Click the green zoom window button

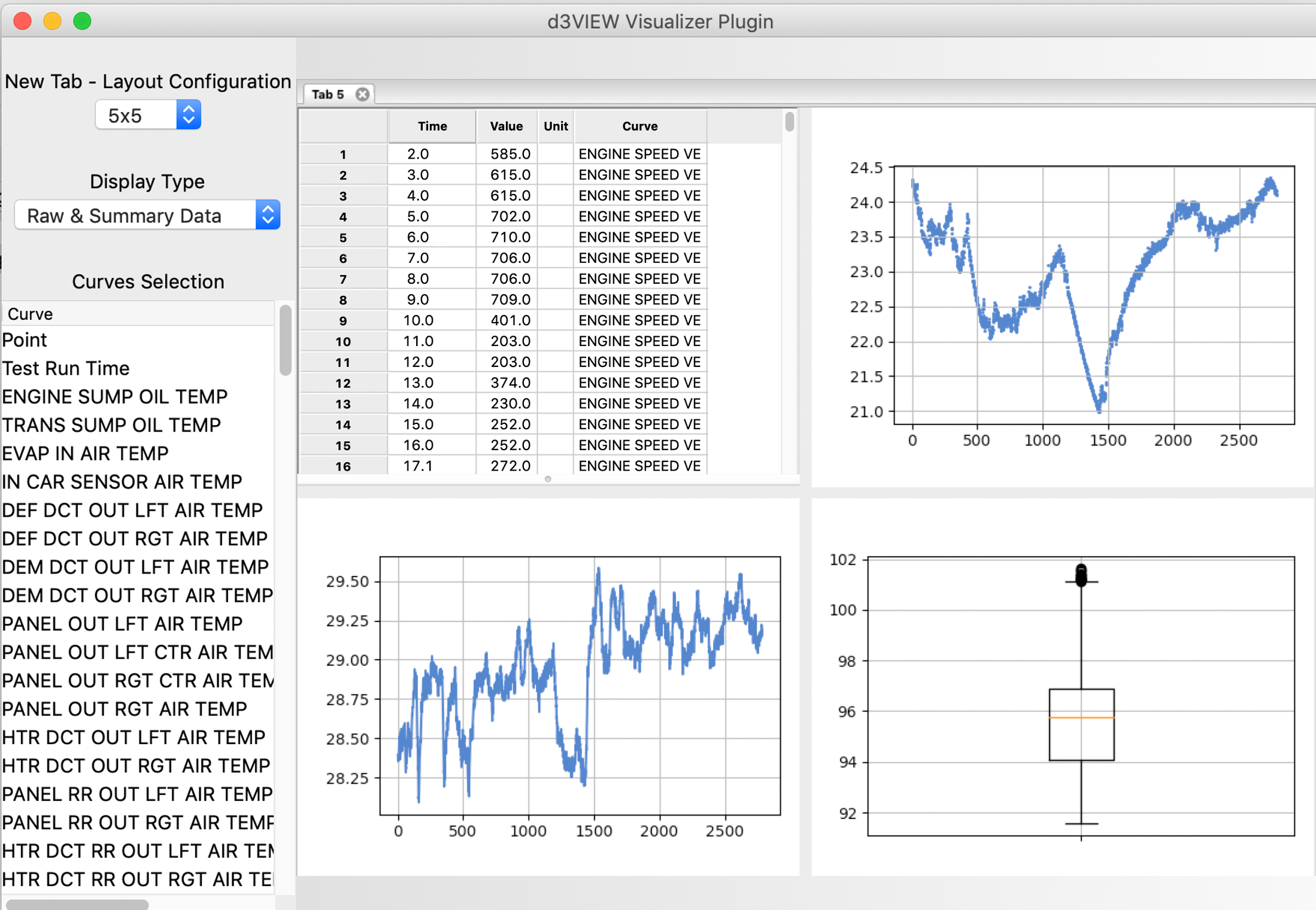tap(82, 22)
